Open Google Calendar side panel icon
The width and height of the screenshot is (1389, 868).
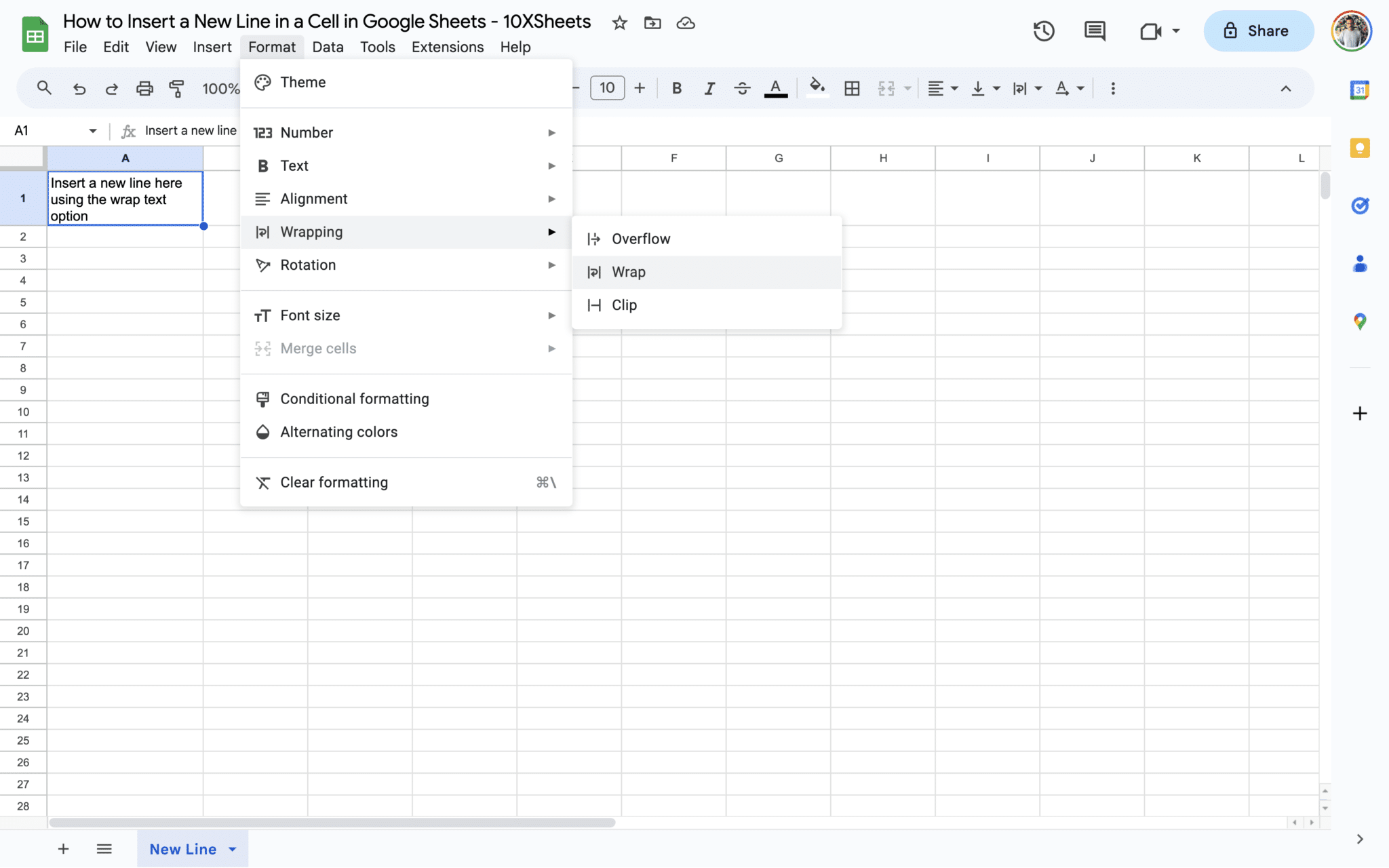coord(1360,90)
